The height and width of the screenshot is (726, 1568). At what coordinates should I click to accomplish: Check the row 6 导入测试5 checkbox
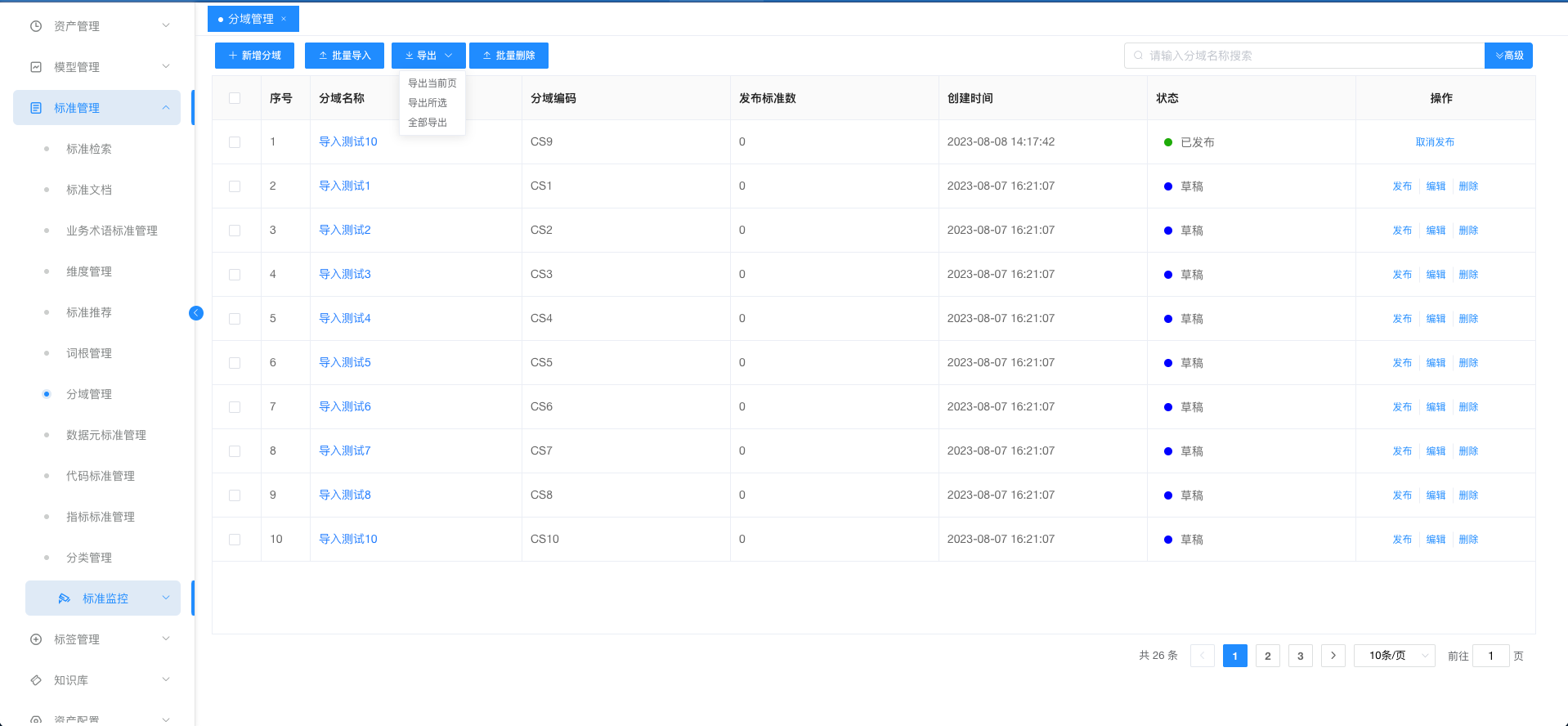(235, 363)
